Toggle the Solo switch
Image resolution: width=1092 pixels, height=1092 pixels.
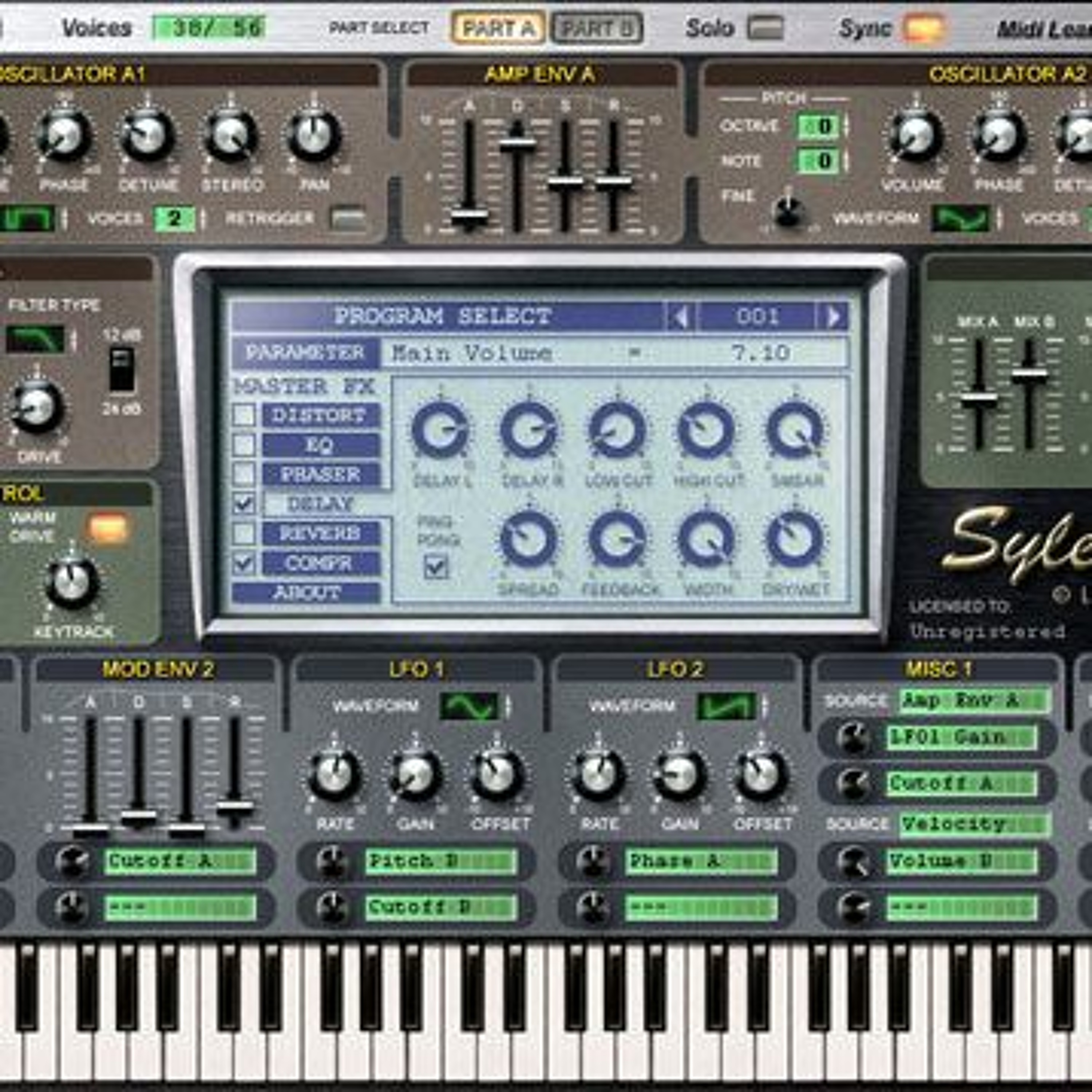click(765, 27)
